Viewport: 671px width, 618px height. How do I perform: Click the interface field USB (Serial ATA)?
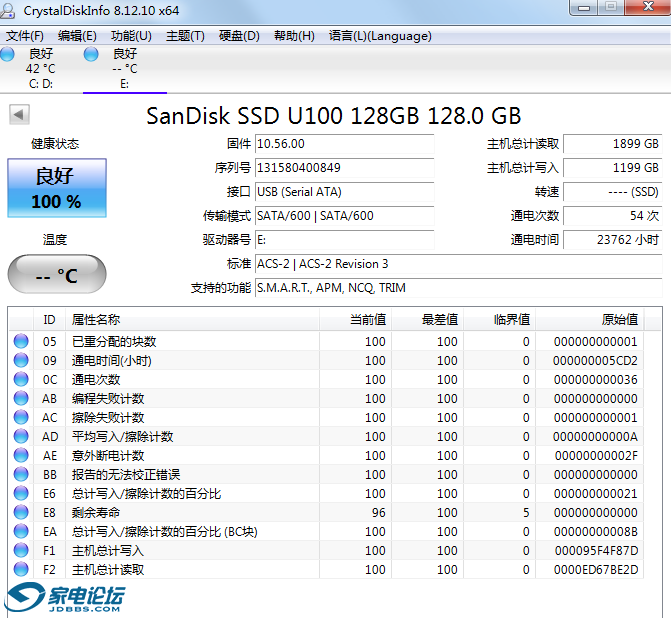344,192
